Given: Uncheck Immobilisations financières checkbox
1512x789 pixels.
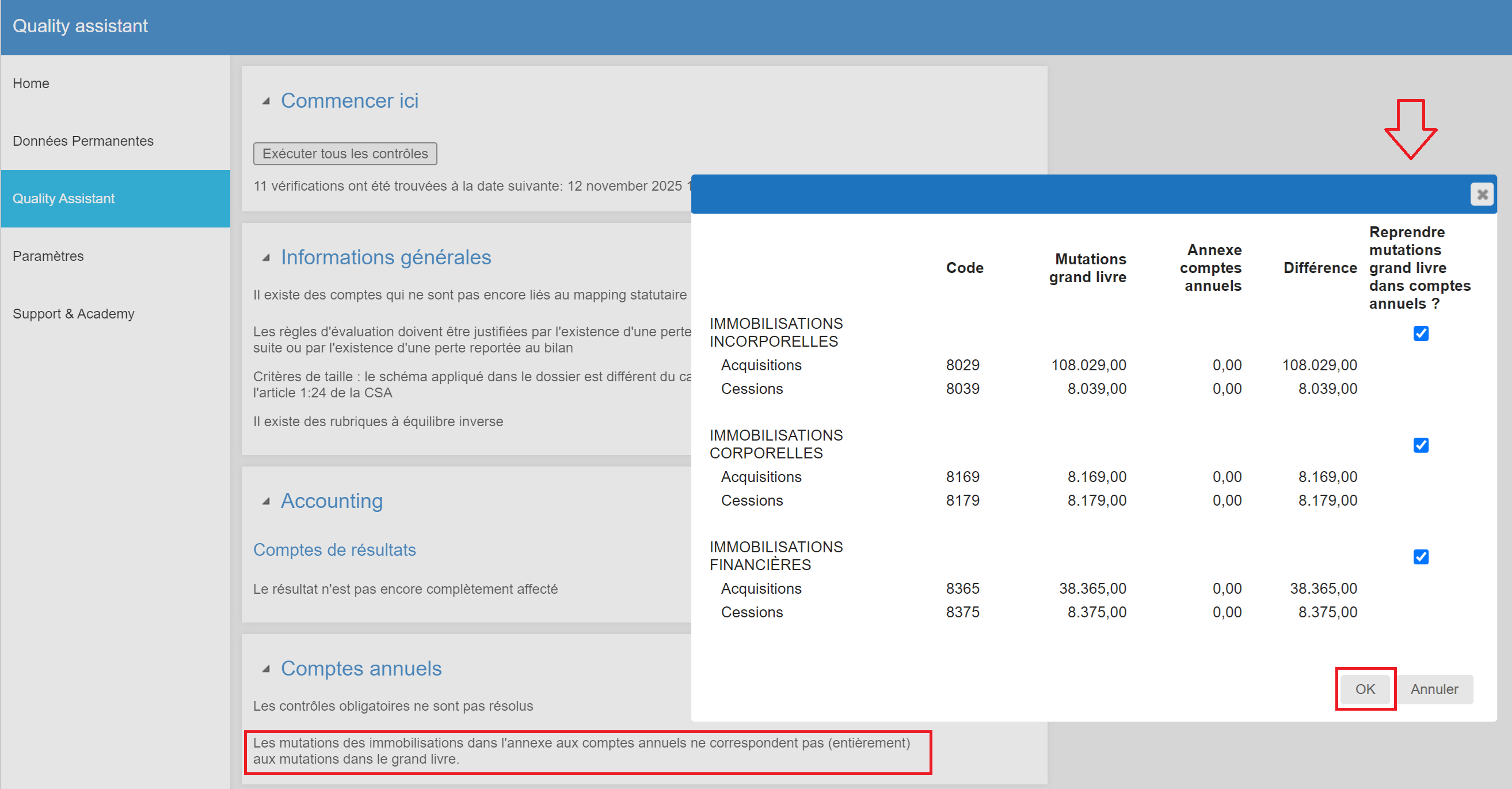Looking at the screenshot, I should coord(1420,556).
